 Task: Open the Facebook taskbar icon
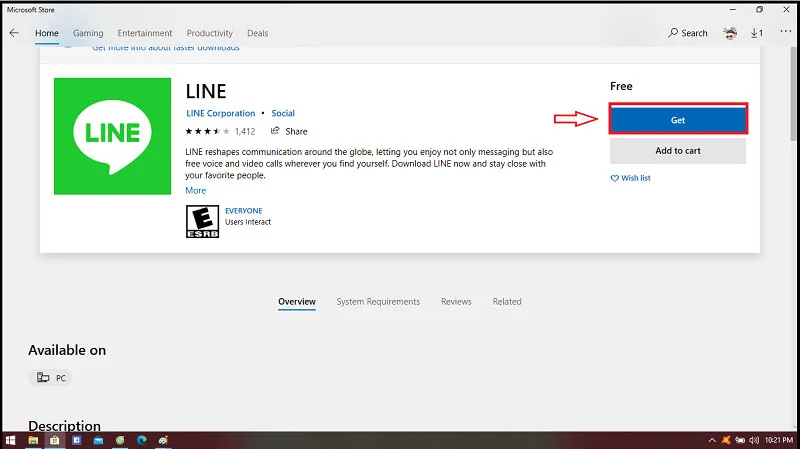[x=77, y=440]
